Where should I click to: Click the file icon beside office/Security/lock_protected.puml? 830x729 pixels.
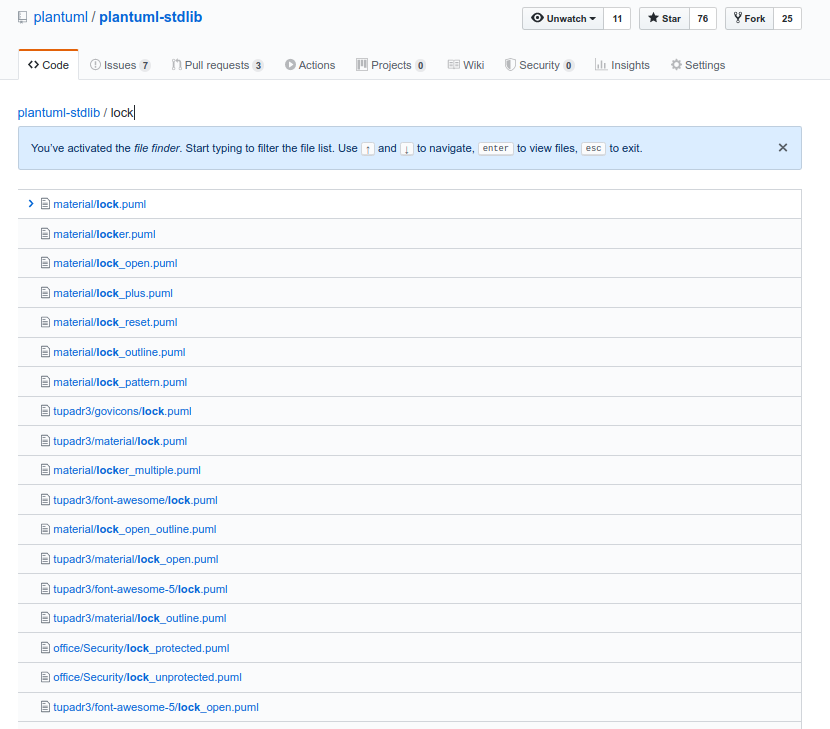point(45,648)
